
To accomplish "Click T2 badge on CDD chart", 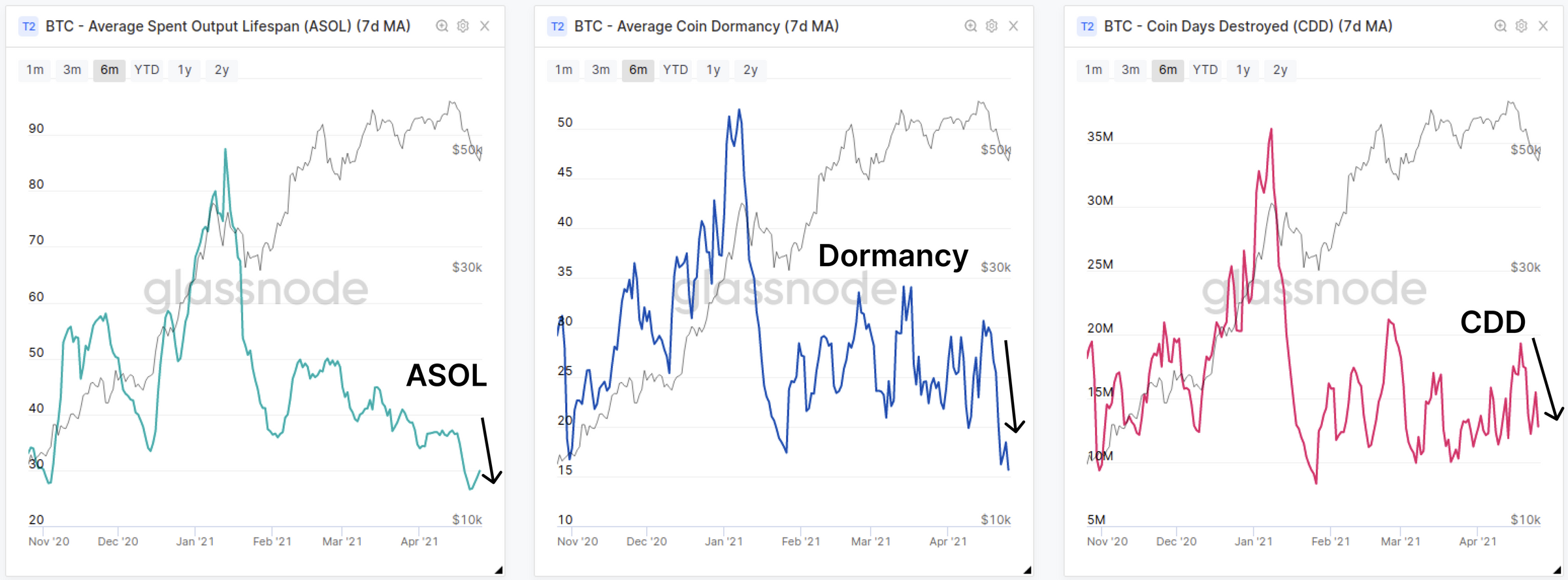I will (1087, 27).
